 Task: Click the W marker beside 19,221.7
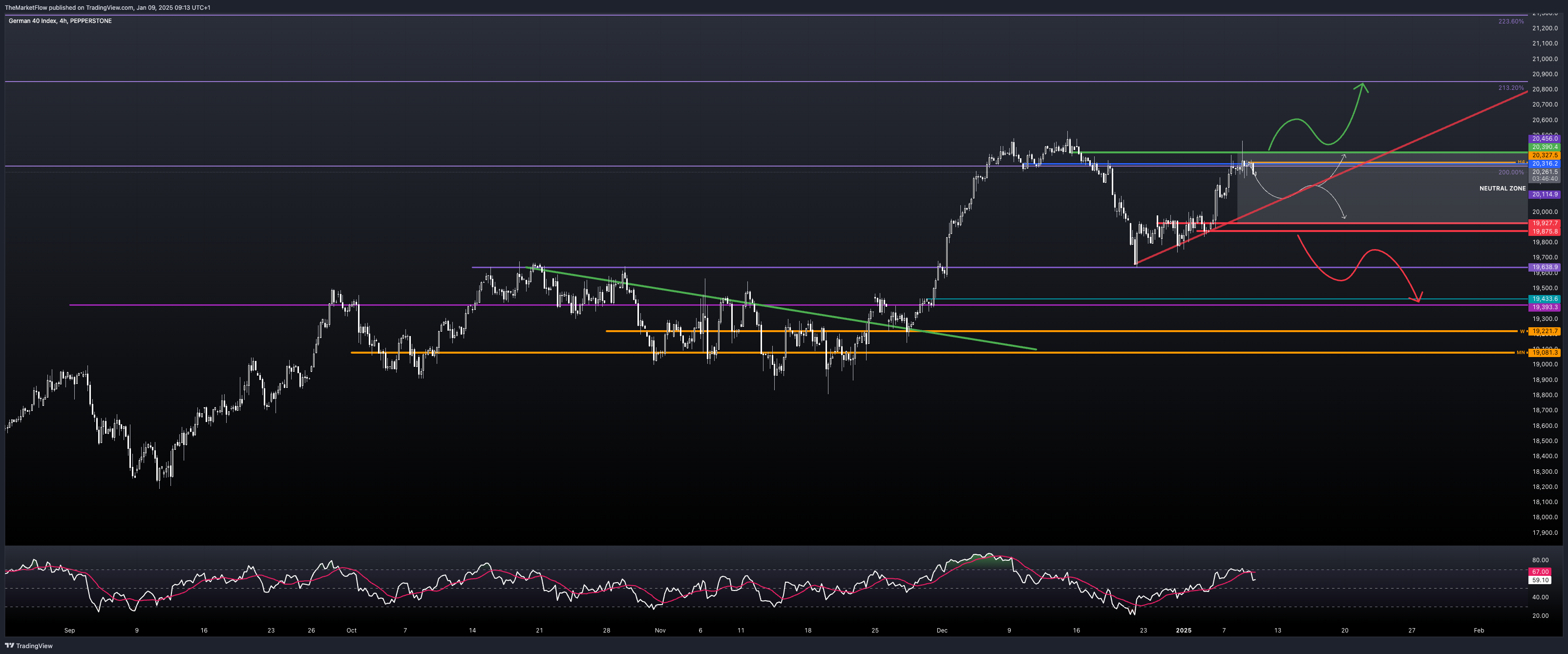pyautogui.click(x=1522, y=332)
